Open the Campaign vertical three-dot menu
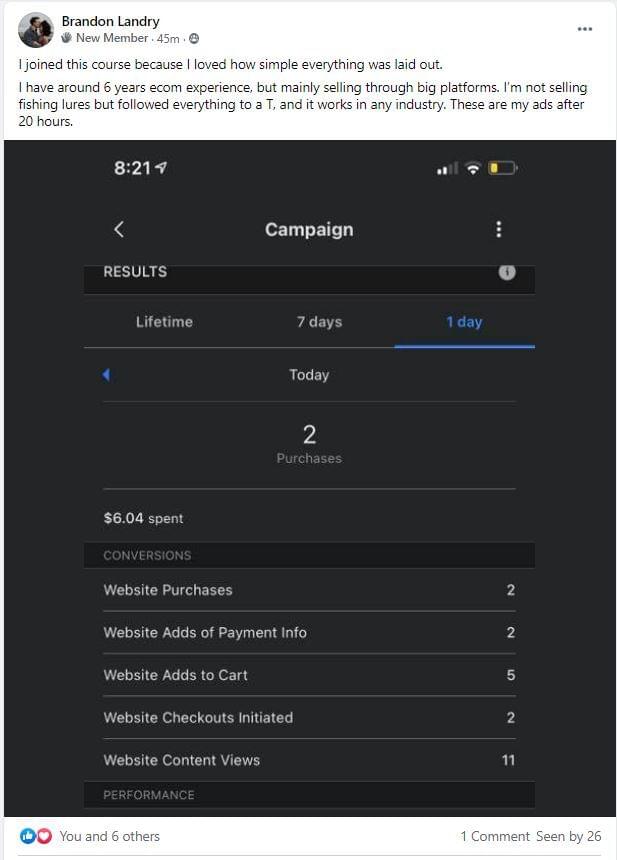The height and width of the screenshot is (860, 617). (x=499, y=229)
